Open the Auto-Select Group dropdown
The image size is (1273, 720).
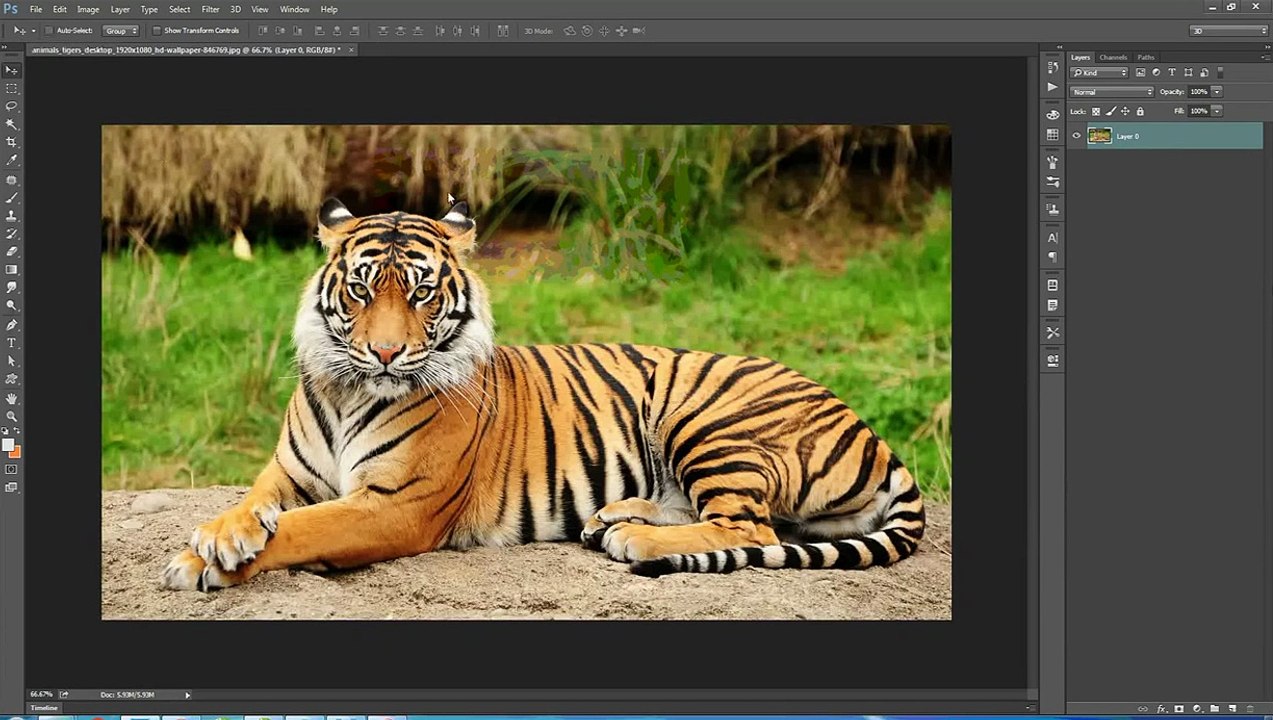pyautogui.click(x=121, y=31)
